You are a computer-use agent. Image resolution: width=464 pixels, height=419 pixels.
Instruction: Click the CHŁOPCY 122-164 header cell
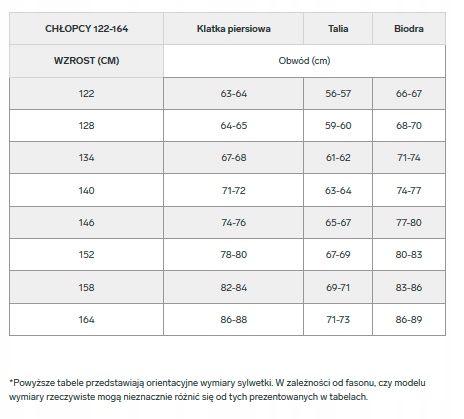click(87, 29)
